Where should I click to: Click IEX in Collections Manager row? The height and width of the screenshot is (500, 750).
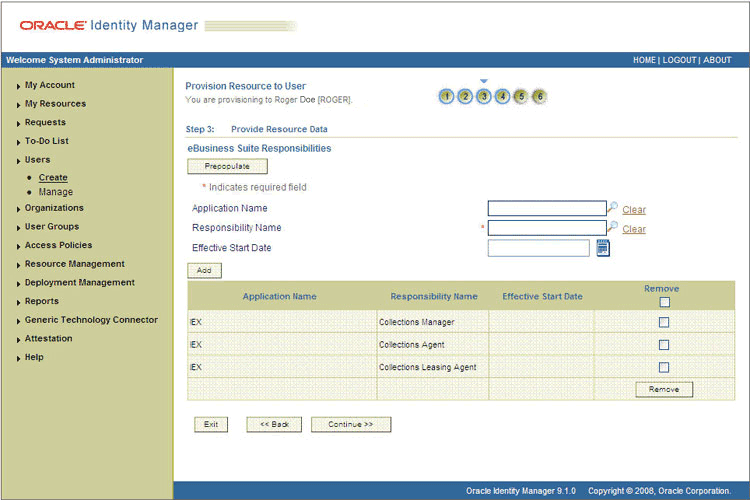click(x=196, y=322)
